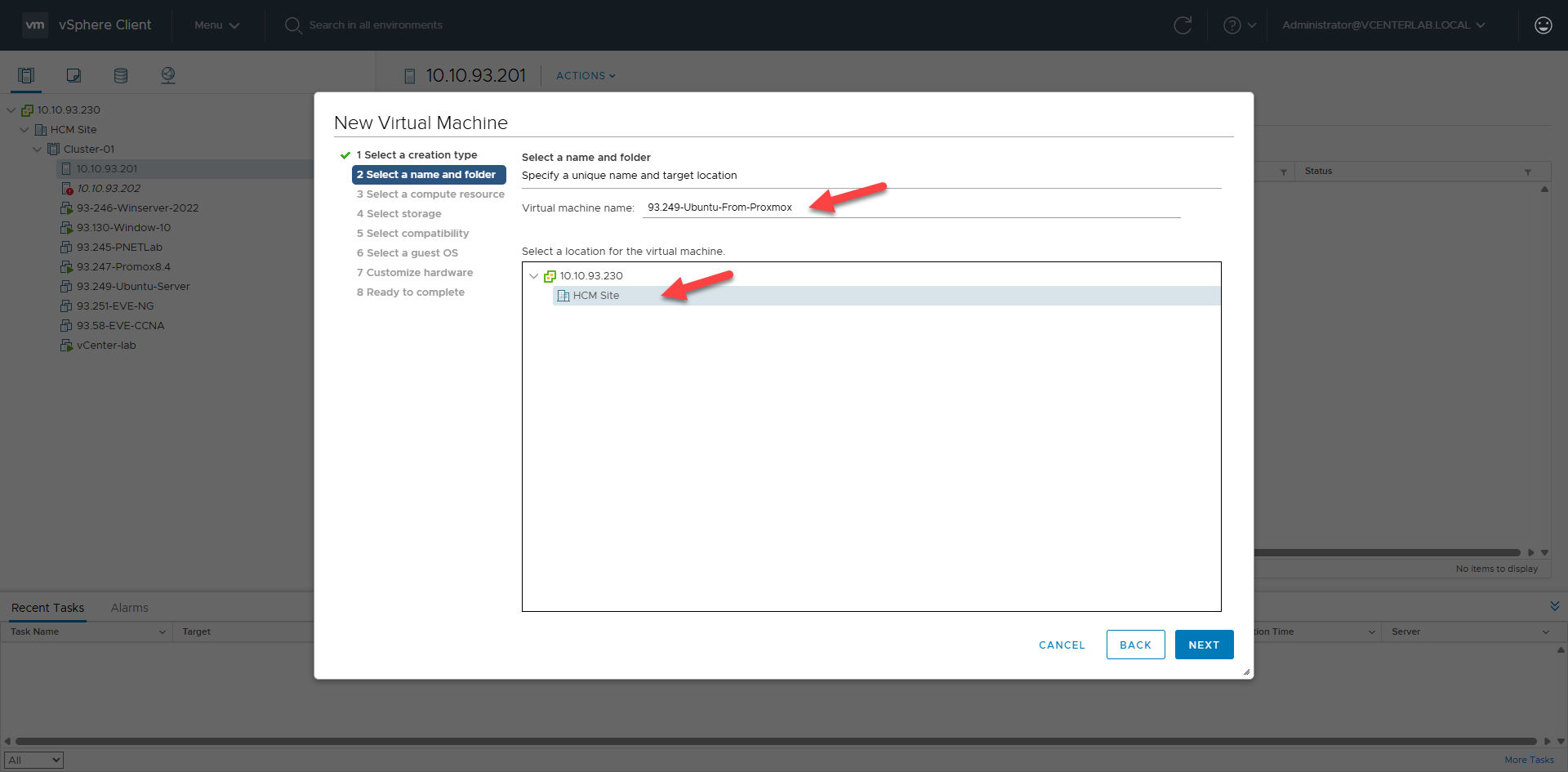Open the Menu dropdown
Screen dimensions: 1568x772
click(x=216, y=25)
